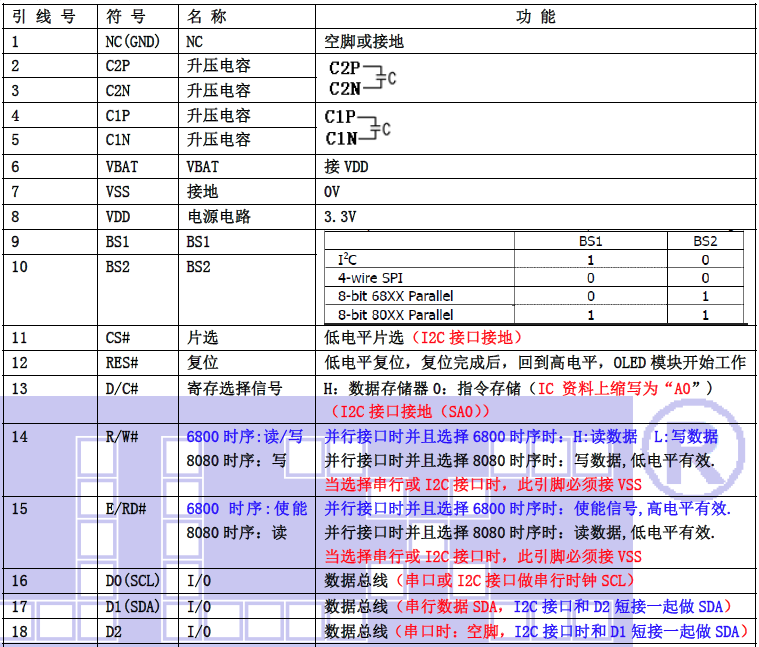Select the I²C row label in interface table
Screen dimensions: 759x647
click(x=346, y=259)
